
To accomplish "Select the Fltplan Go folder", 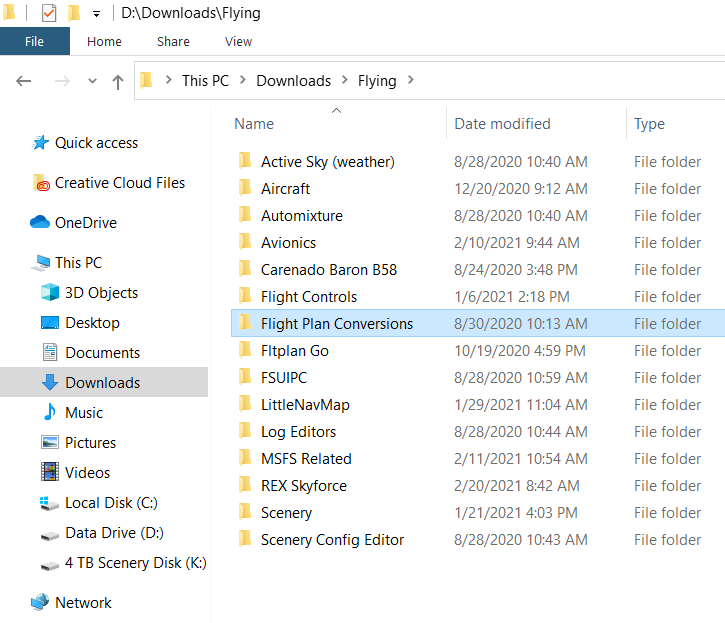I will 478,350.
